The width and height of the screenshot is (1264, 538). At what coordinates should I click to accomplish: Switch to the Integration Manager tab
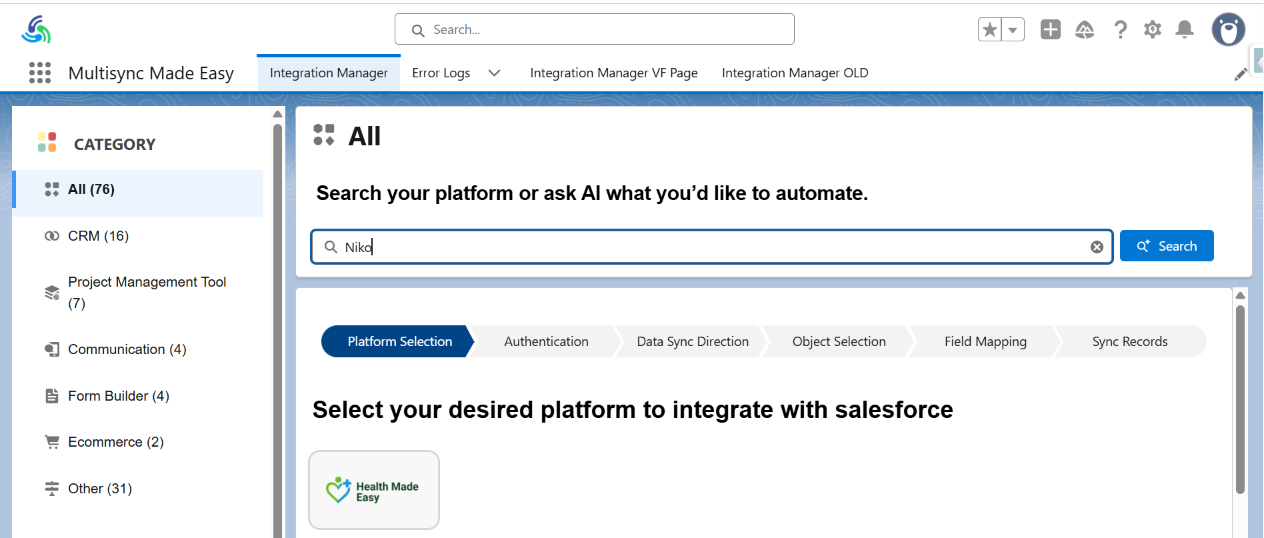pos(329,73)
